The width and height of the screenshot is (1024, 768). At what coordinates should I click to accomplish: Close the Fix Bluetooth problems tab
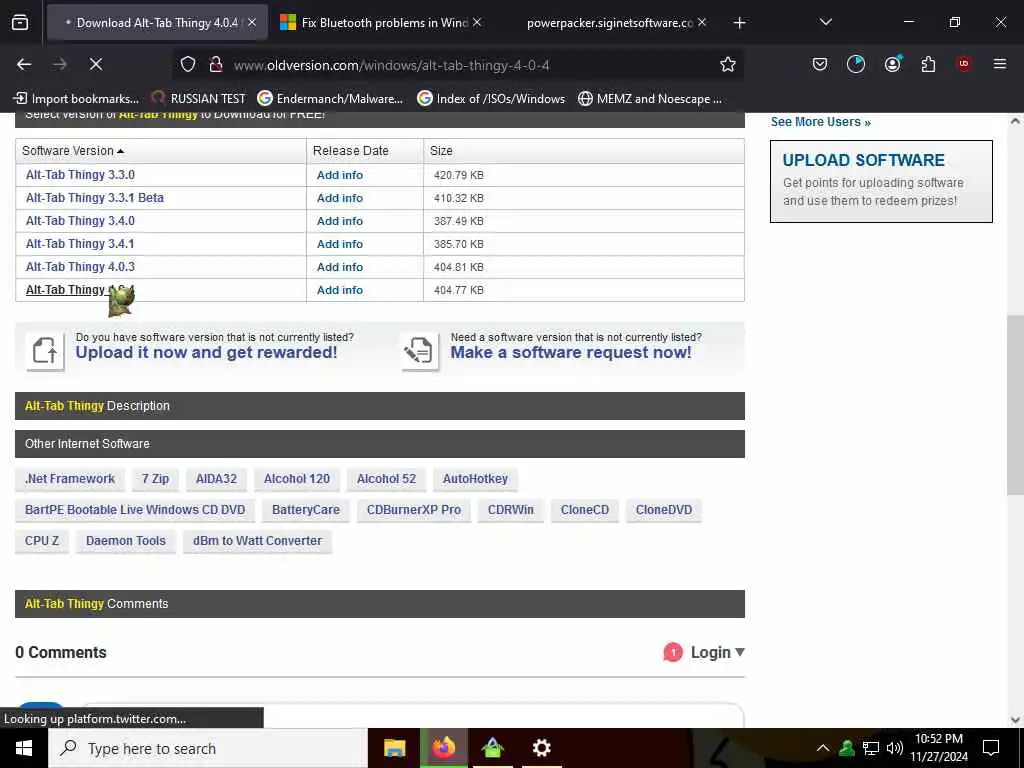477,23
